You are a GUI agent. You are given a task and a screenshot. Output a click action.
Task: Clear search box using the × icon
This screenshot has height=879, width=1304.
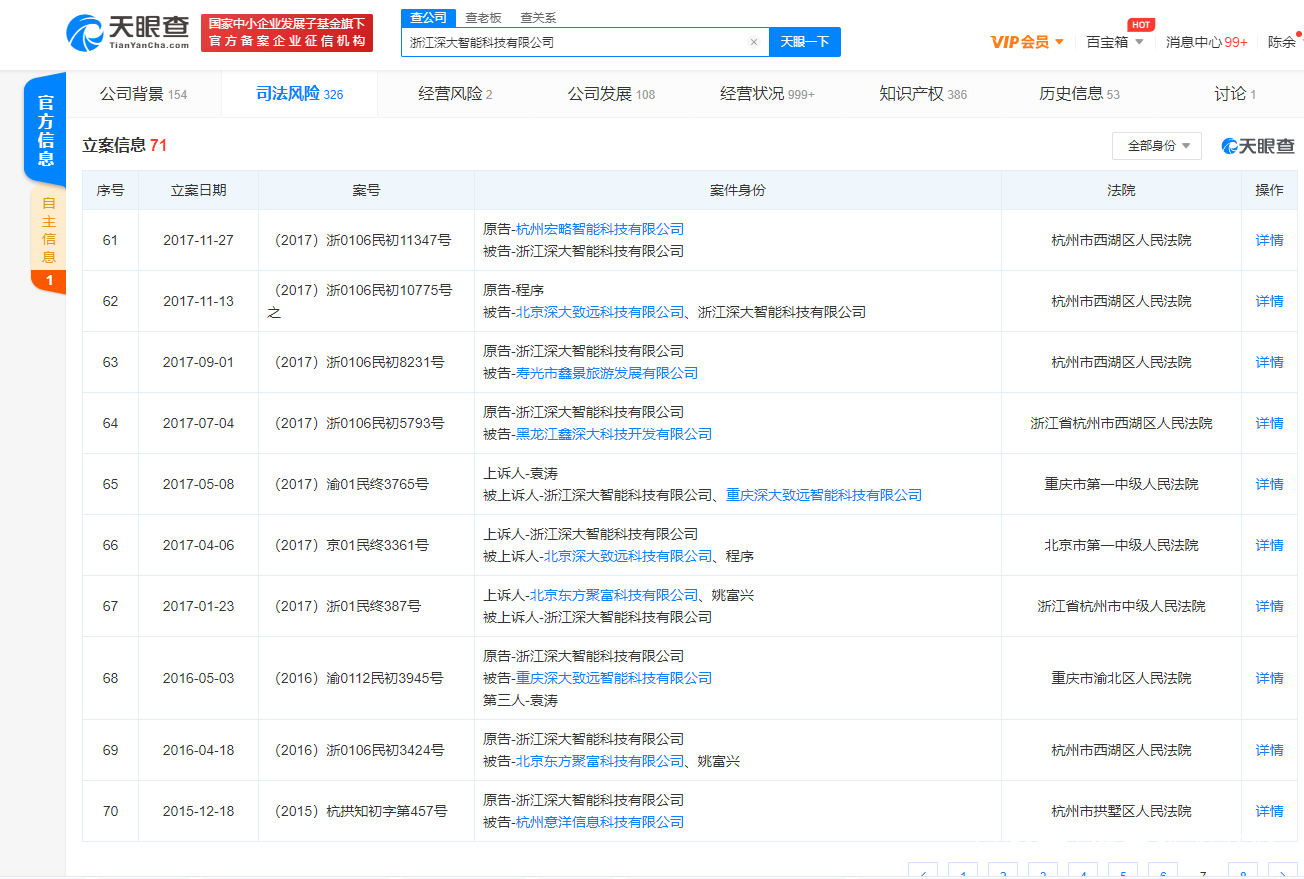tap(755, 42)
